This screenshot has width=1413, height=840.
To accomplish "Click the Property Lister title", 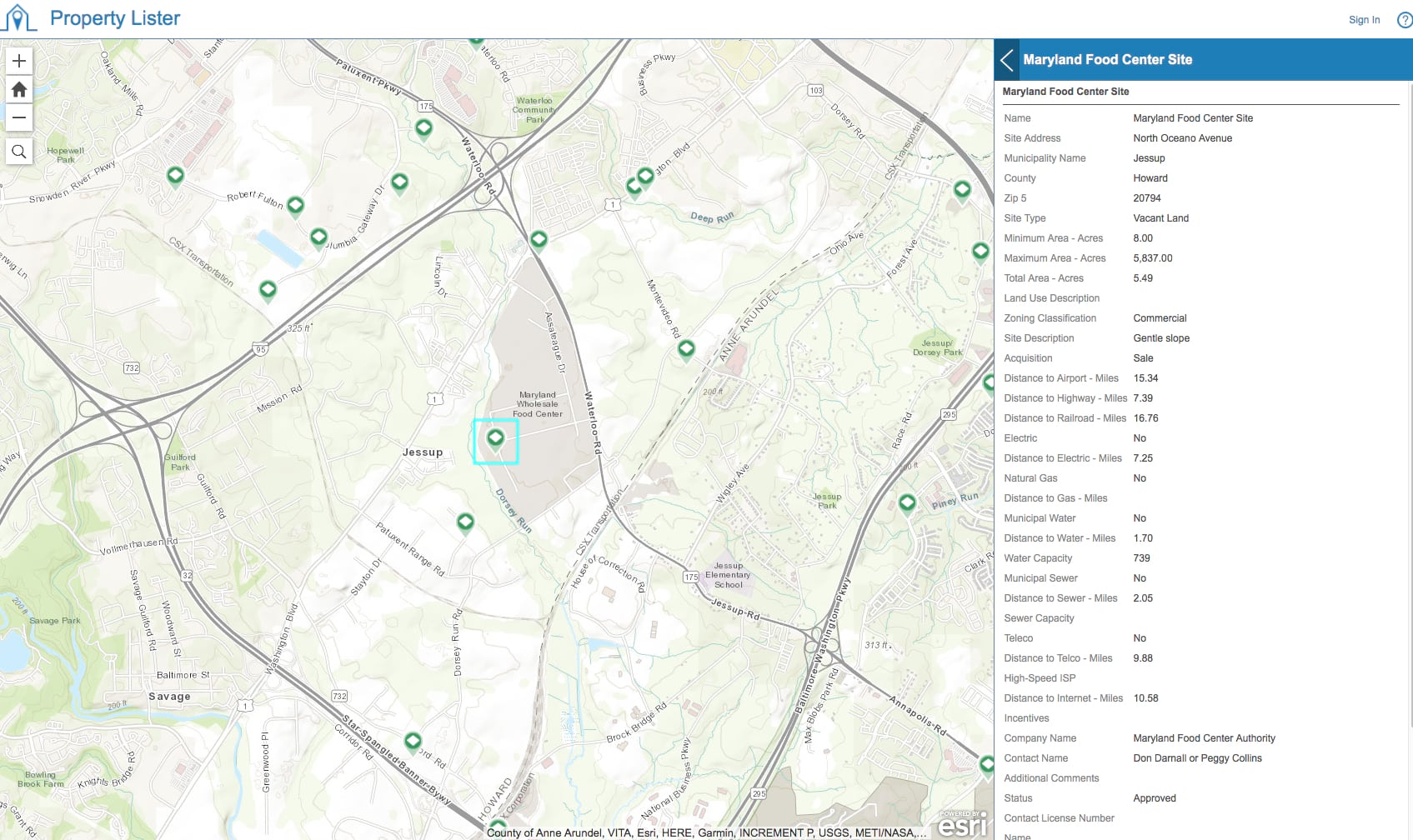I will tap(115, 18).
